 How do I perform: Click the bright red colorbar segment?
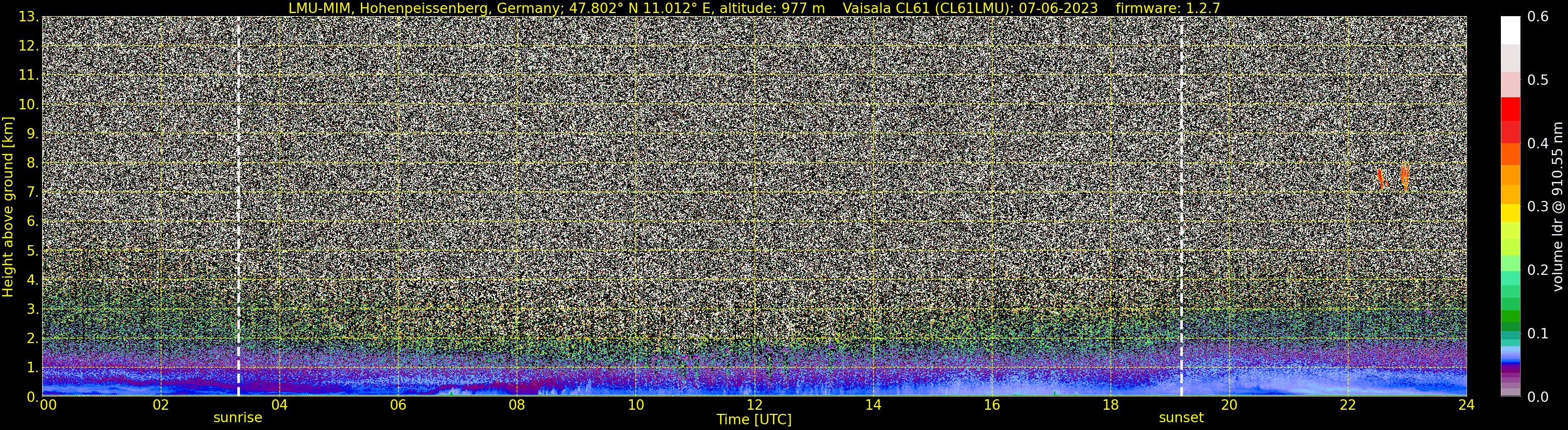(x=1510, y=109)
